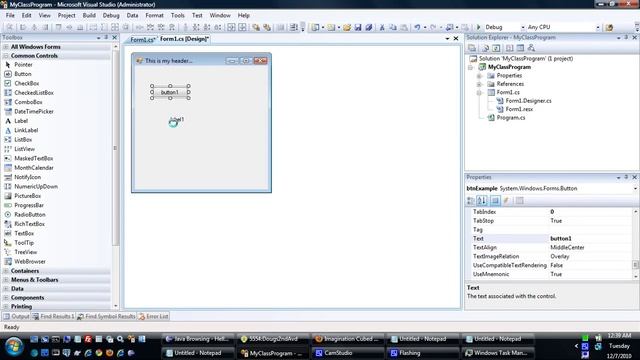Screen dimensions: 640x360
Task: Switch to Windows Task Manager taskbar button
Action: tap(498, 353)
